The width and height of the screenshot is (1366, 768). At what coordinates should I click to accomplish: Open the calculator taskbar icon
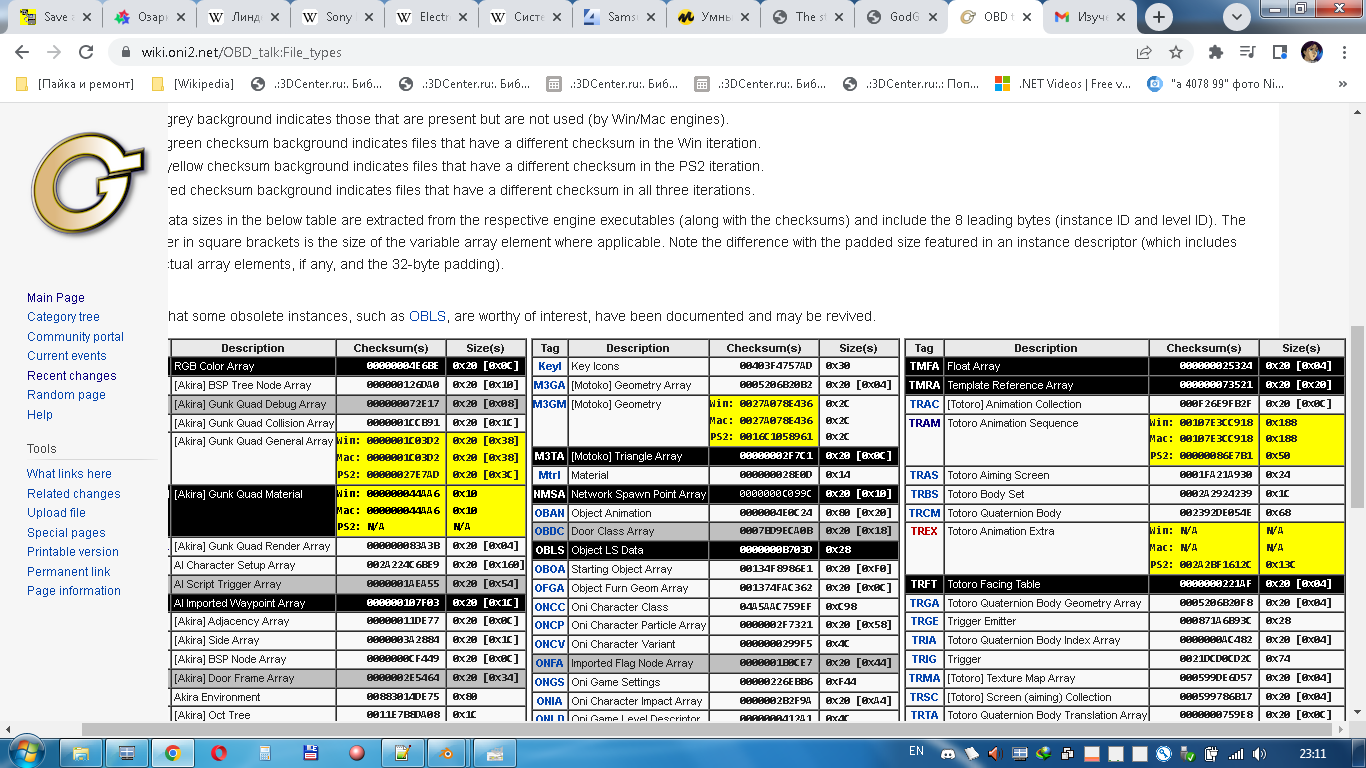point(264,753)
